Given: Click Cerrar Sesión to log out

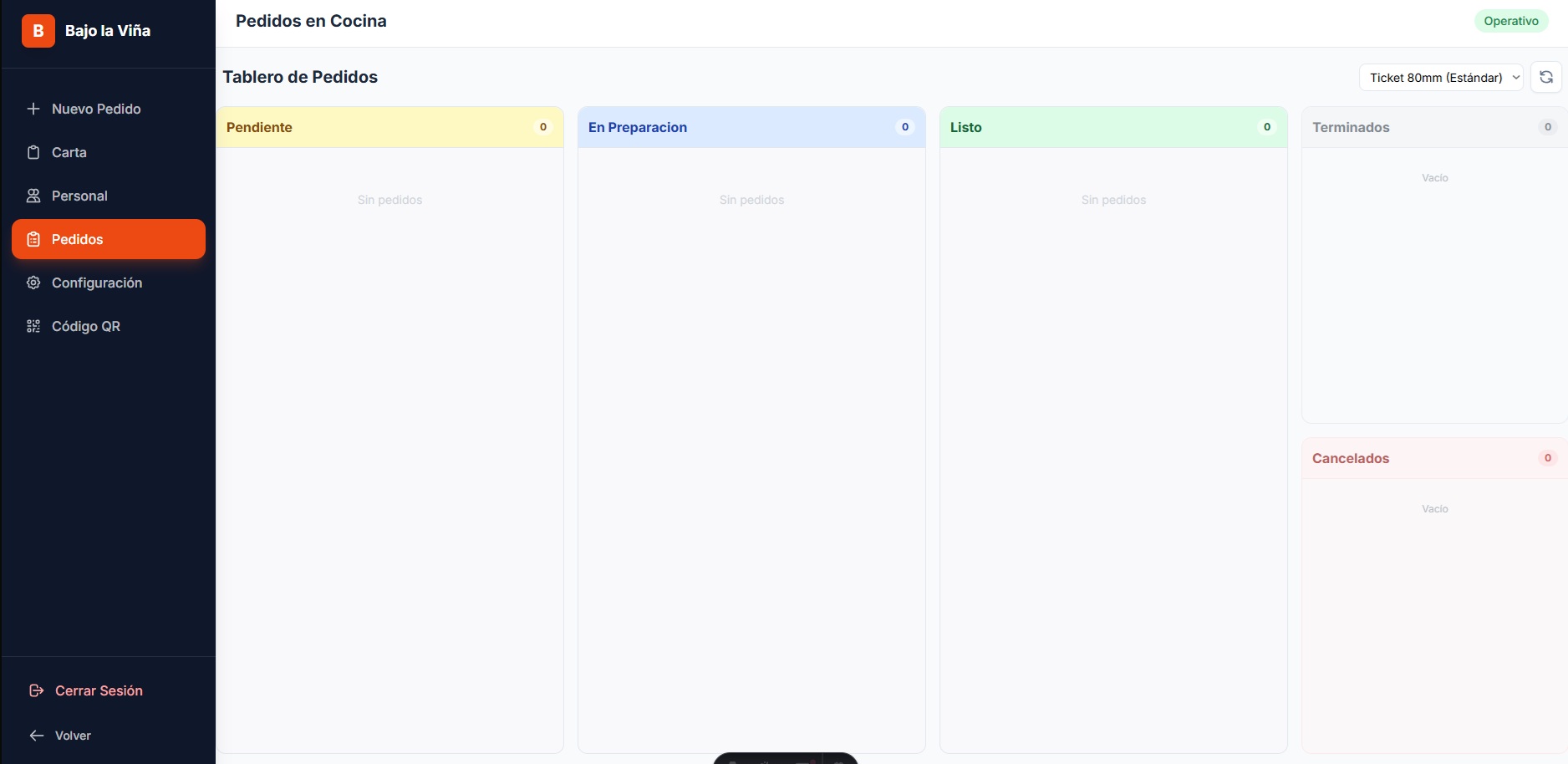Looking at the screenshot, I should pyautogui.click(x=98, y=690).
